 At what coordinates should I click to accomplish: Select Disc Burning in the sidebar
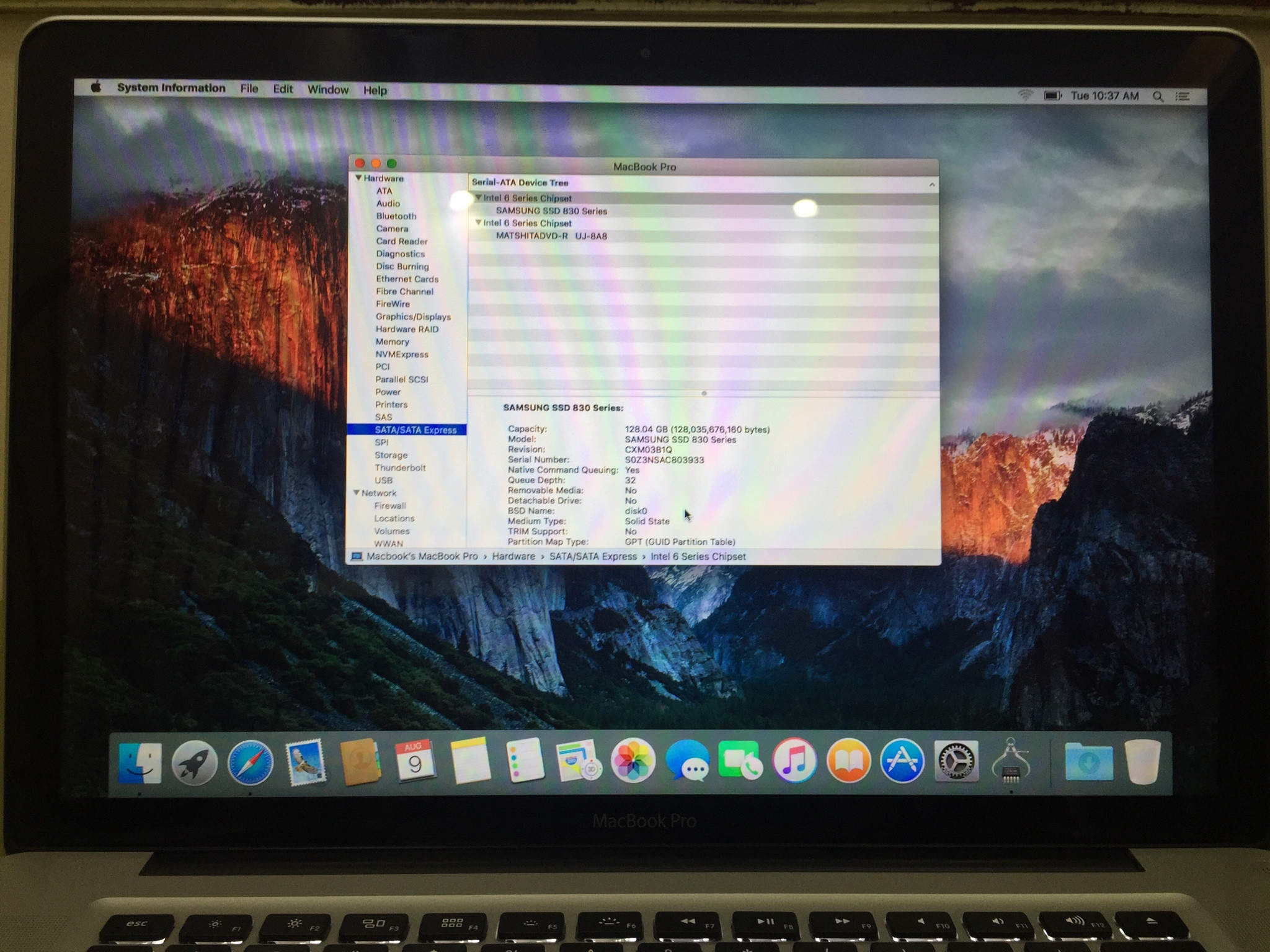pos(402,267)
